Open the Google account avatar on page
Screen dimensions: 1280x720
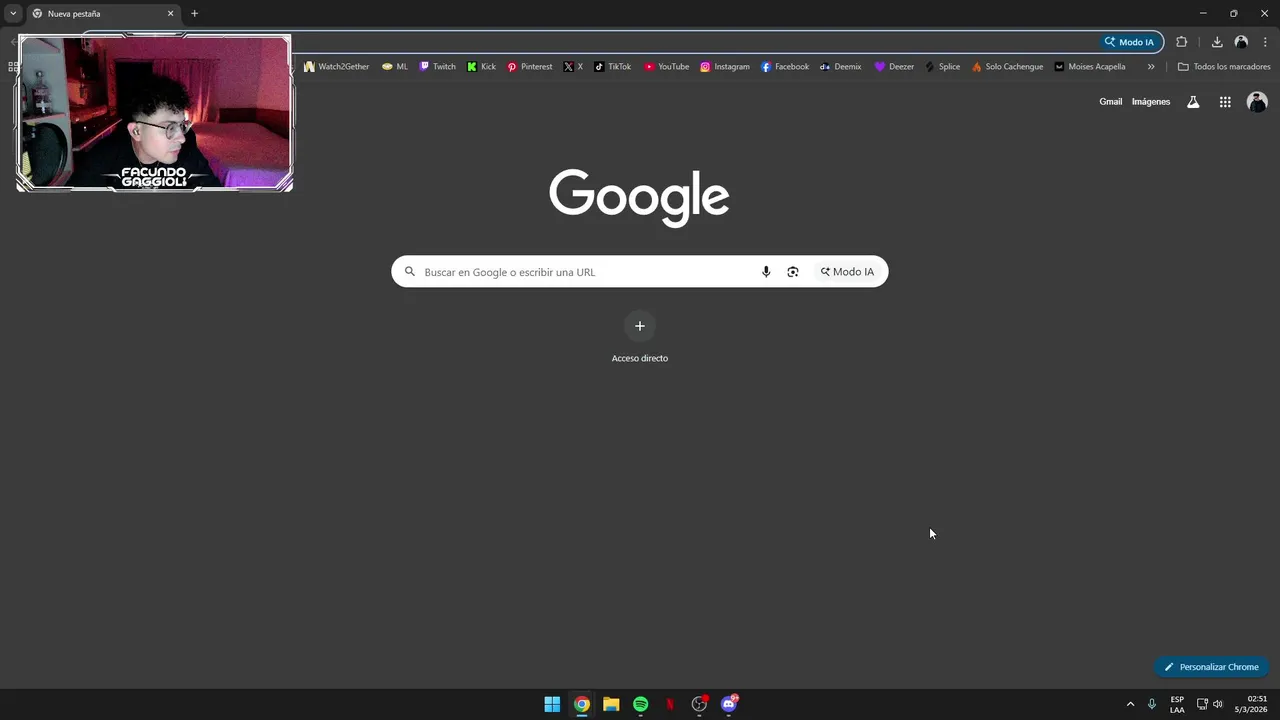click(1257, 102)
